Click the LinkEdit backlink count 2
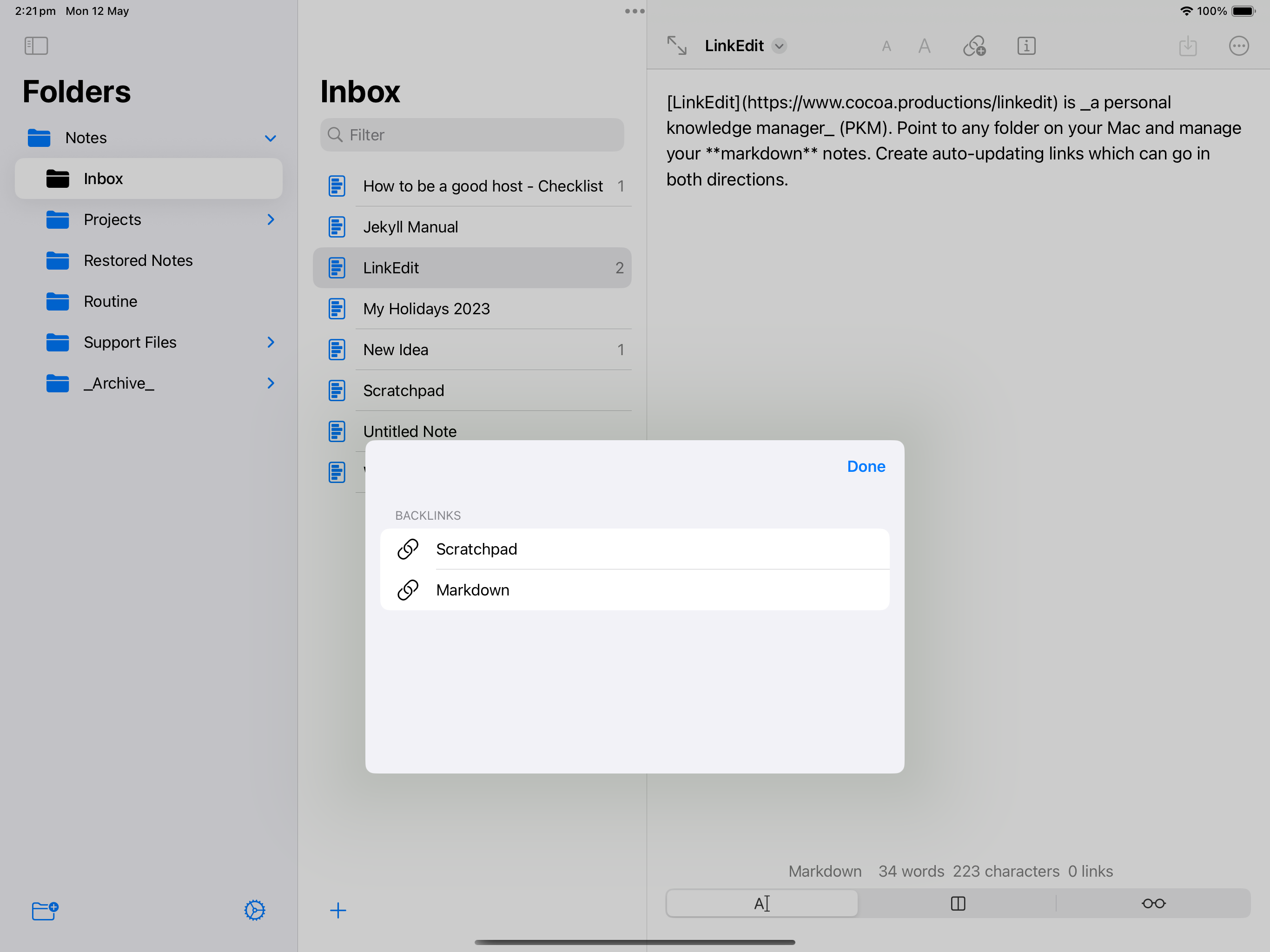Image resolution: width=1270 pixels, height=952 pixels. 620,268
